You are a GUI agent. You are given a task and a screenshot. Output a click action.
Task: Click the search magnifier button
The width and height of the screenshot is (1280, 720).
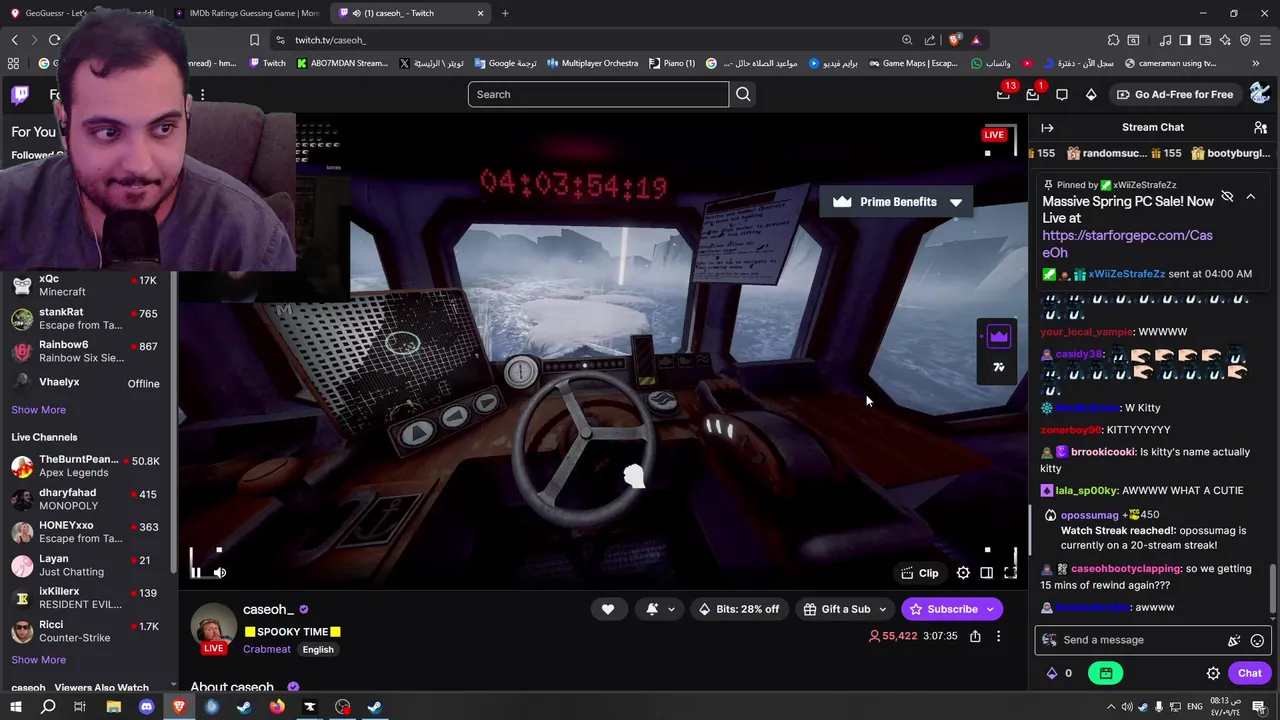point(743,94)
